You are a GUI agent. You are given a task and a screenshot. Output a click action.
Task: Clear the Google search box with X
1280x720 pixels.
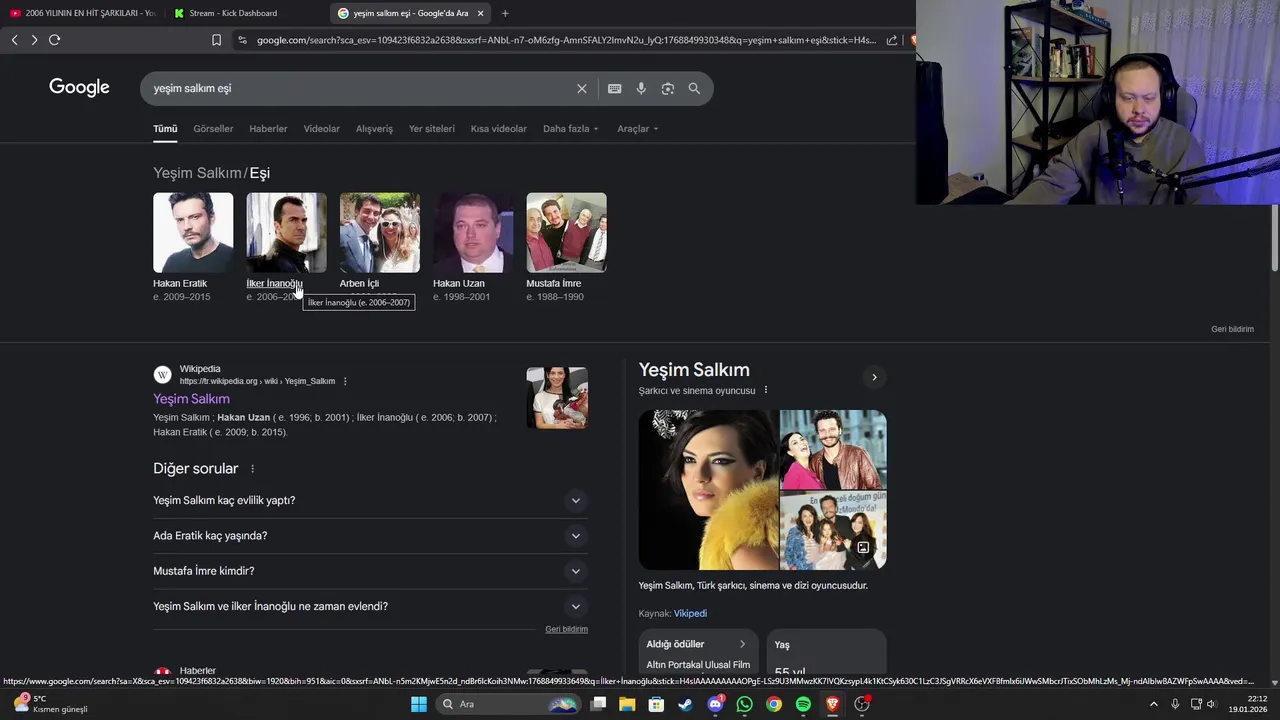pos(582,89)
